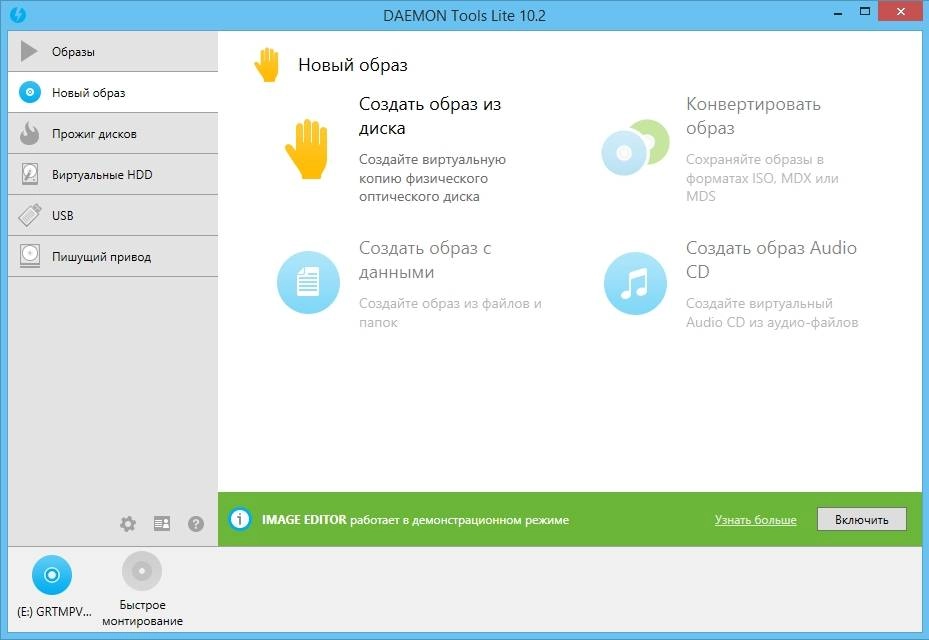Click the Пишущий привод drive icon
Screen dimensions: 929x640
click(30, 256)
